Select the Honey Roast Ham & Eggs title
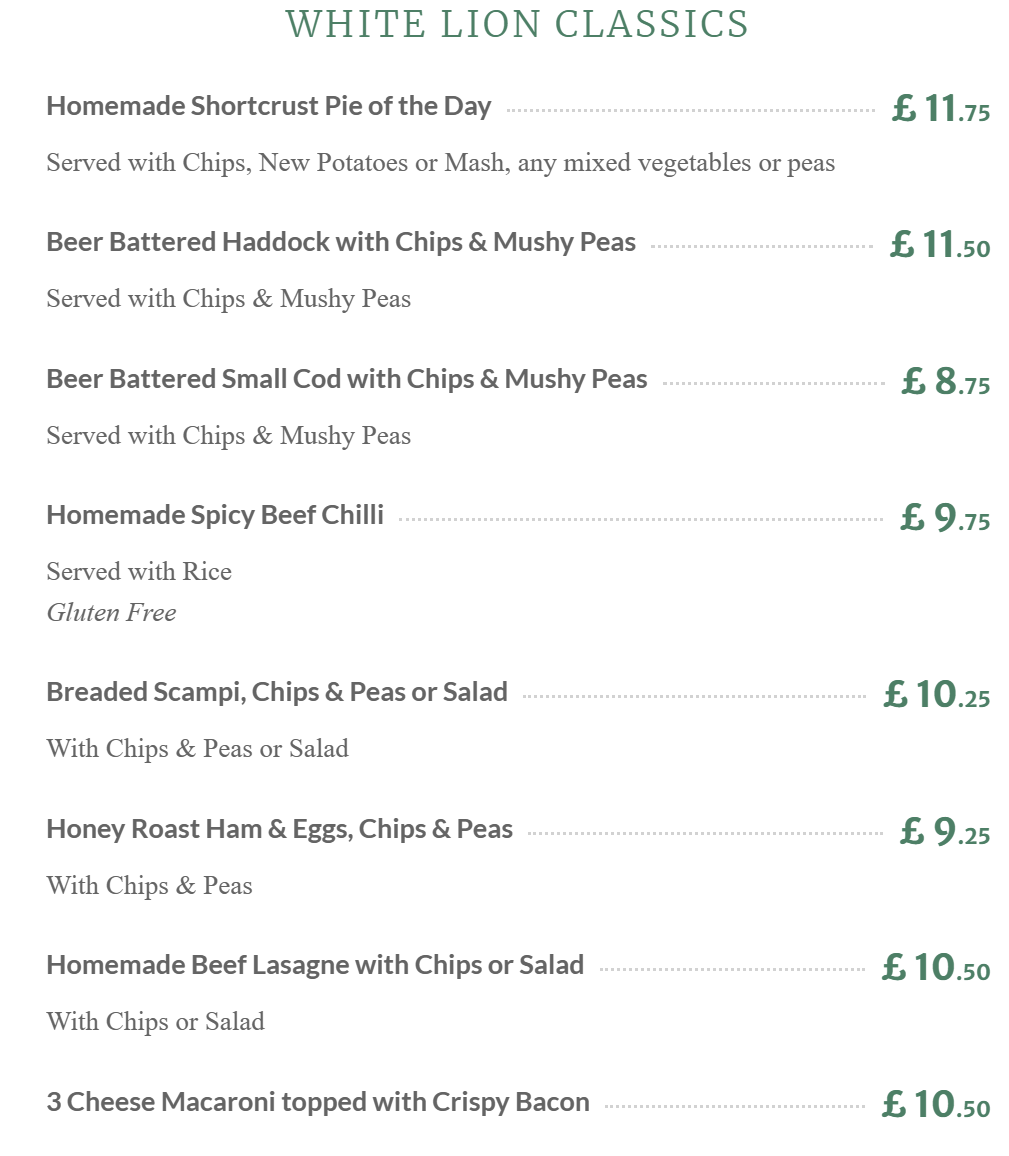Viewport: 1009px width, 1156px height. click(279, 829)
